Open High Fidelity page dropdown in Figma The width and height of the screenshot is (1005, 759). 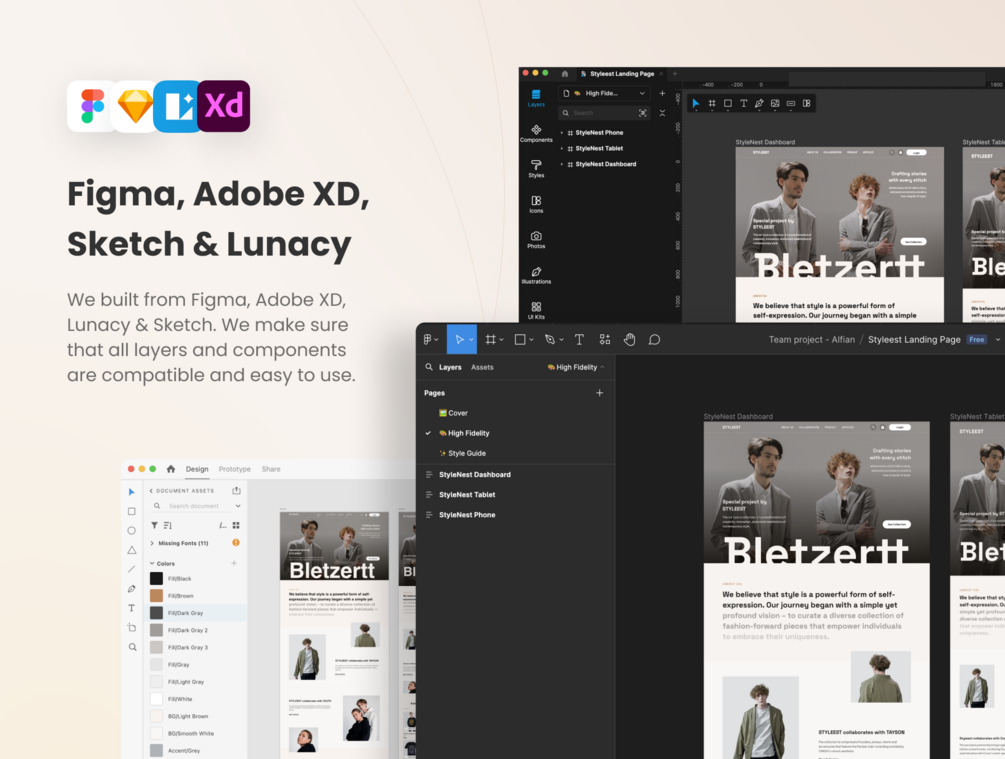pos(576,367)
